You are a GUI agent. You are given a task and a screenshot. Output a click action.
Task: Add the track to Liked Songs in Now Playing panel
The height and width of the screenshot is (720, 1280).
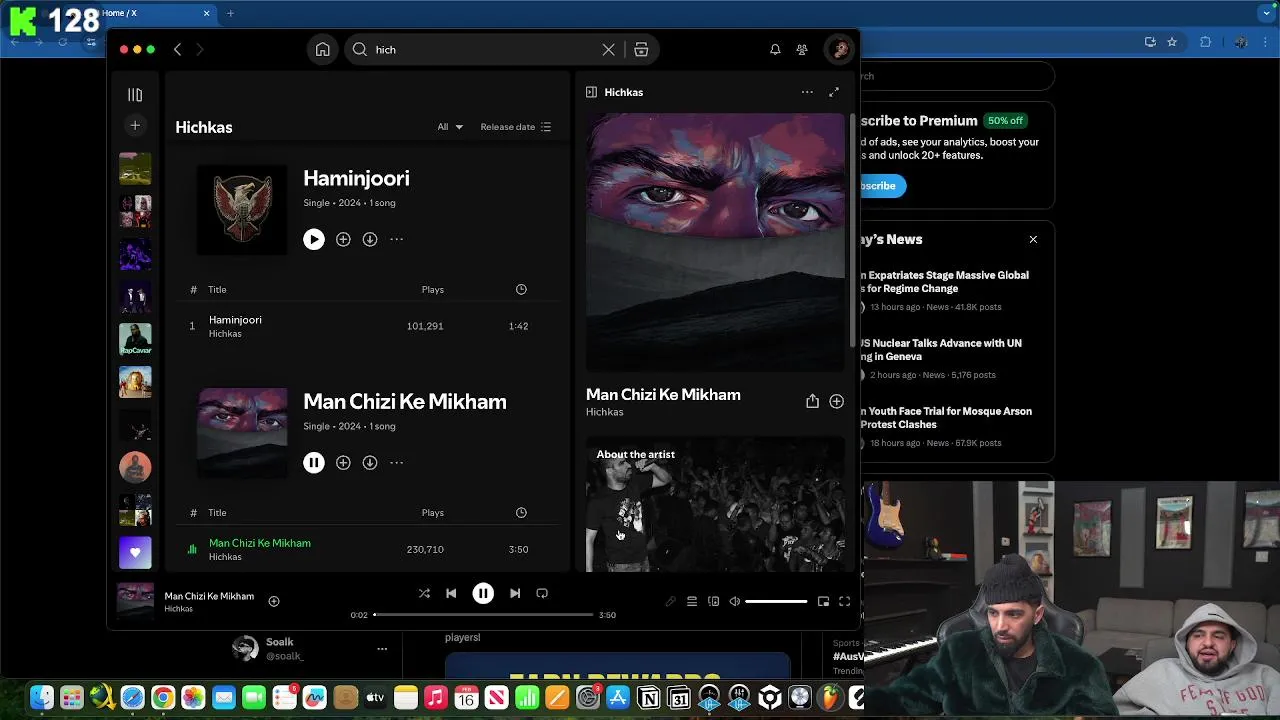tap(837, 401)
